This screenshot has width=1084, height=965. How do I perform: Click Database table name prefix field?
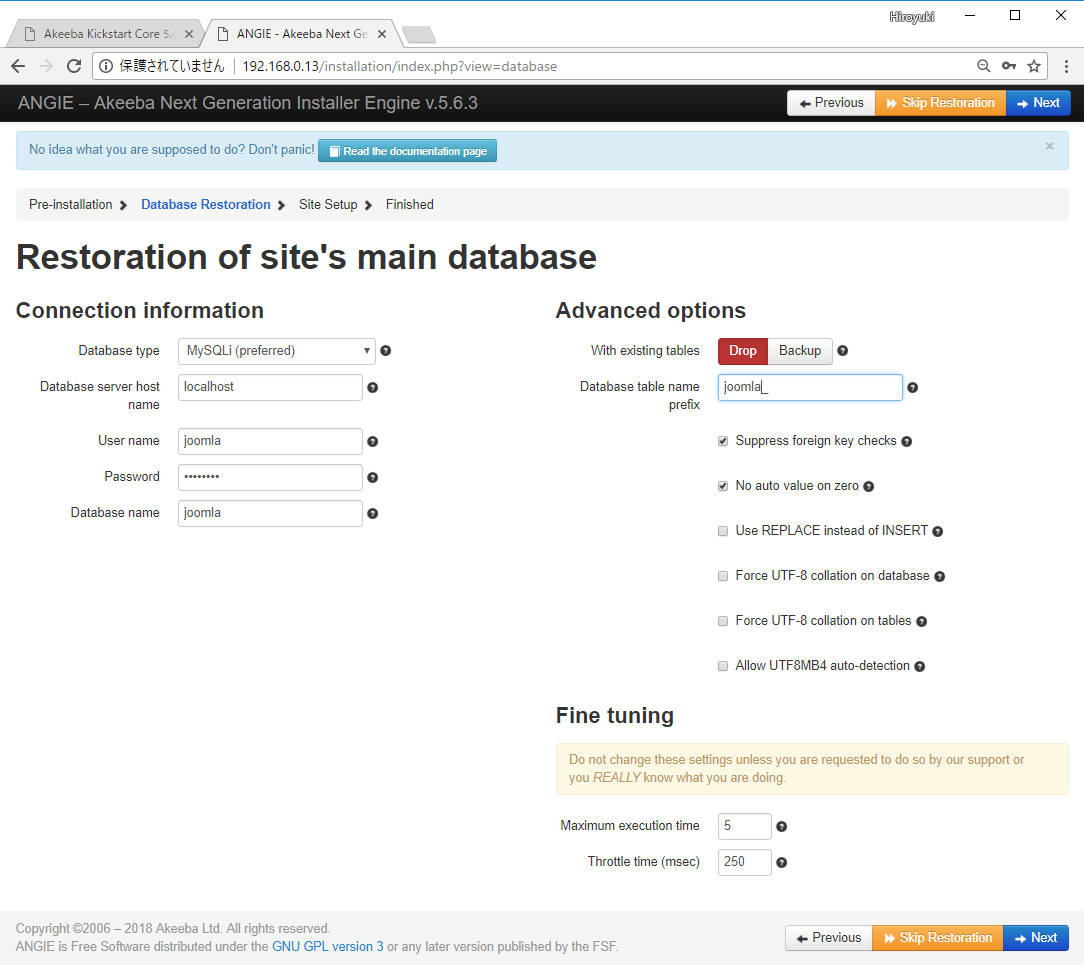pos(810,387)
